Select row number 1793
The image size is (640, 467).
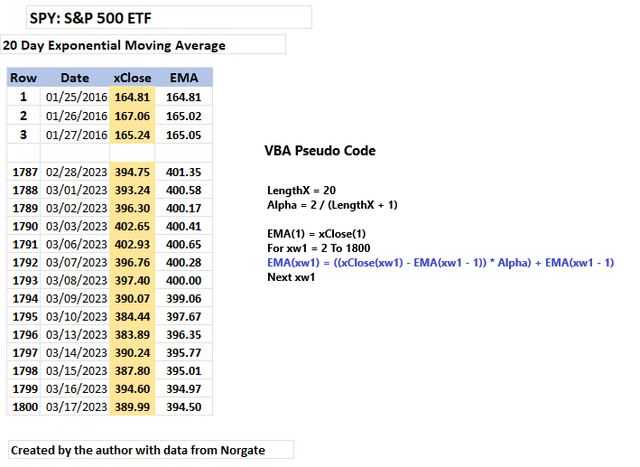pos(24,280)
